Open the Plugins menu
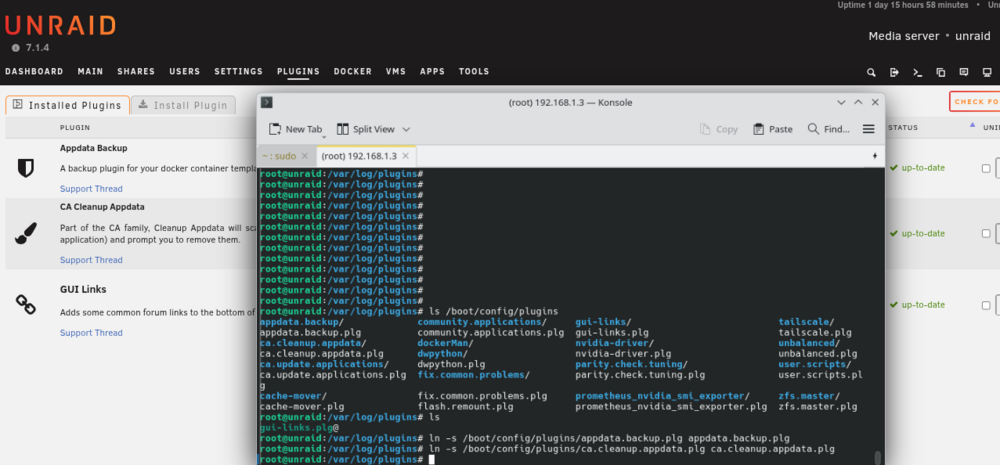1000x465 pixels. tap(298, 71)
